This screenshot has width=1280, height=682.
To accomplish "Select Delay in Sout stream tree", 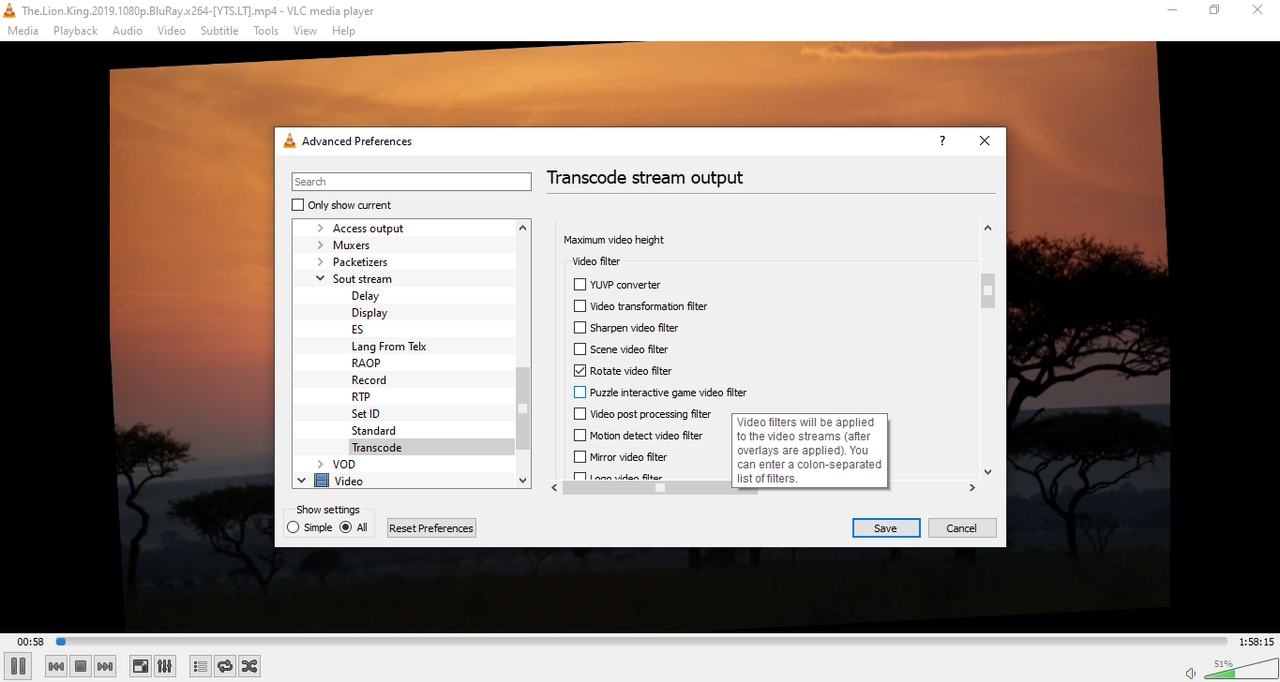I will (365, 296).
